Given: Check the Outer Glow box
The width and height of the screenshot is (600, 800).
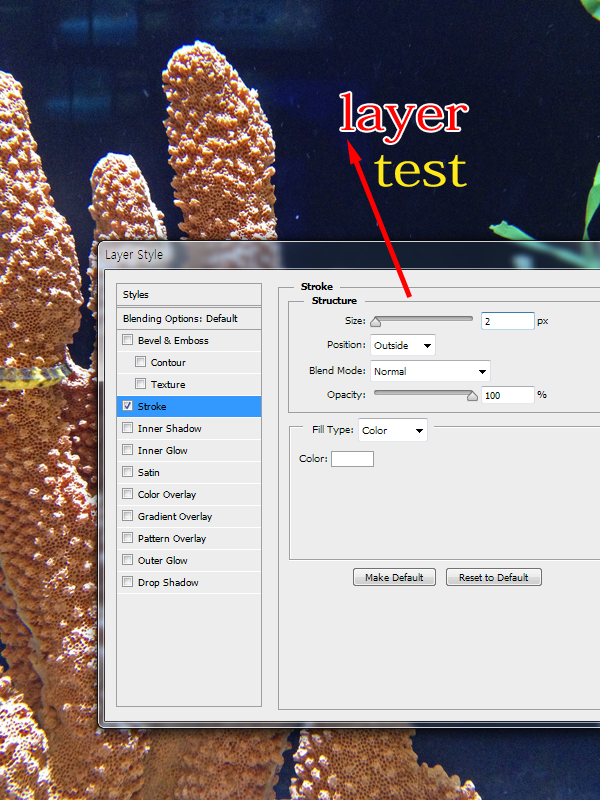Looking at the screenshot, I should pos(128,560).
